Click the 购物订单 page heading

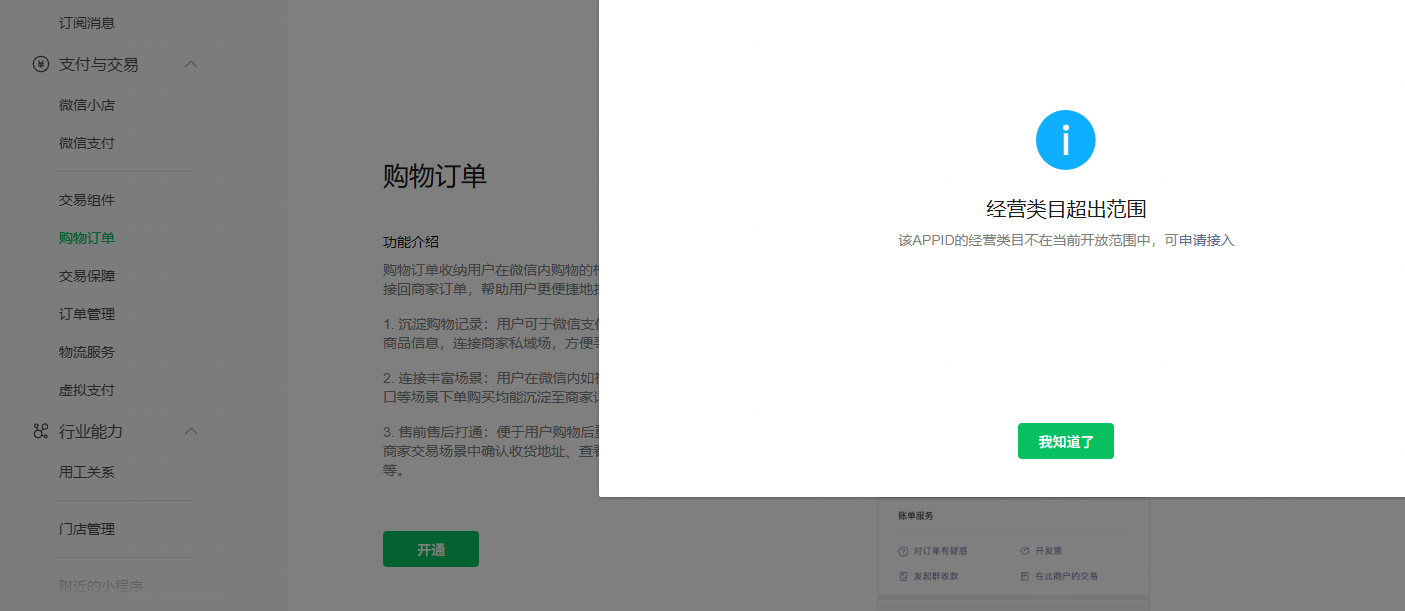435,176
